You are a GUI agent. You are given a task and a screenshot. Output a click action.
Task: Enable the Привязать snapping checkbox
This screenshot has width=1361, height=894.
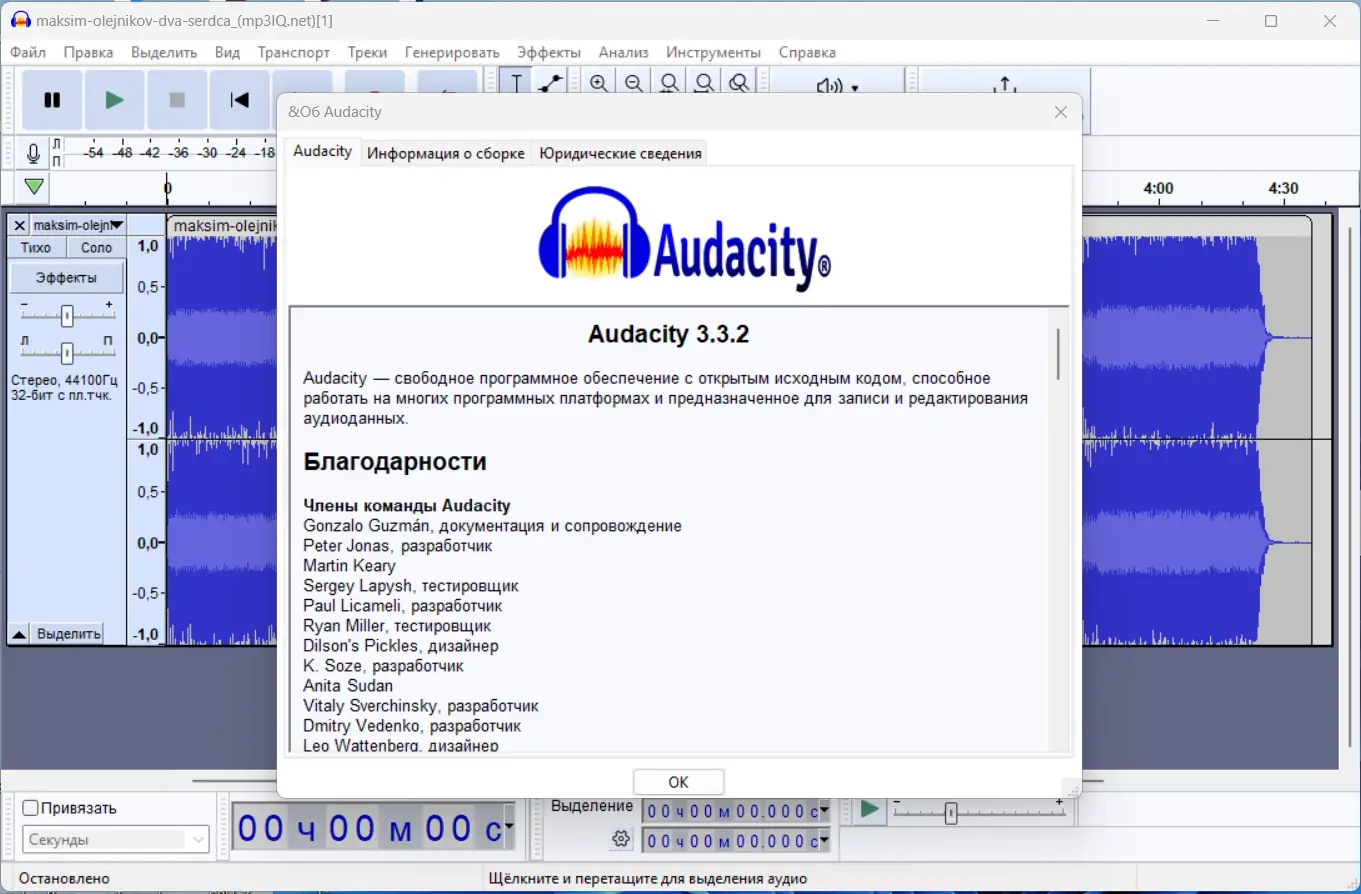click(30, 808)
